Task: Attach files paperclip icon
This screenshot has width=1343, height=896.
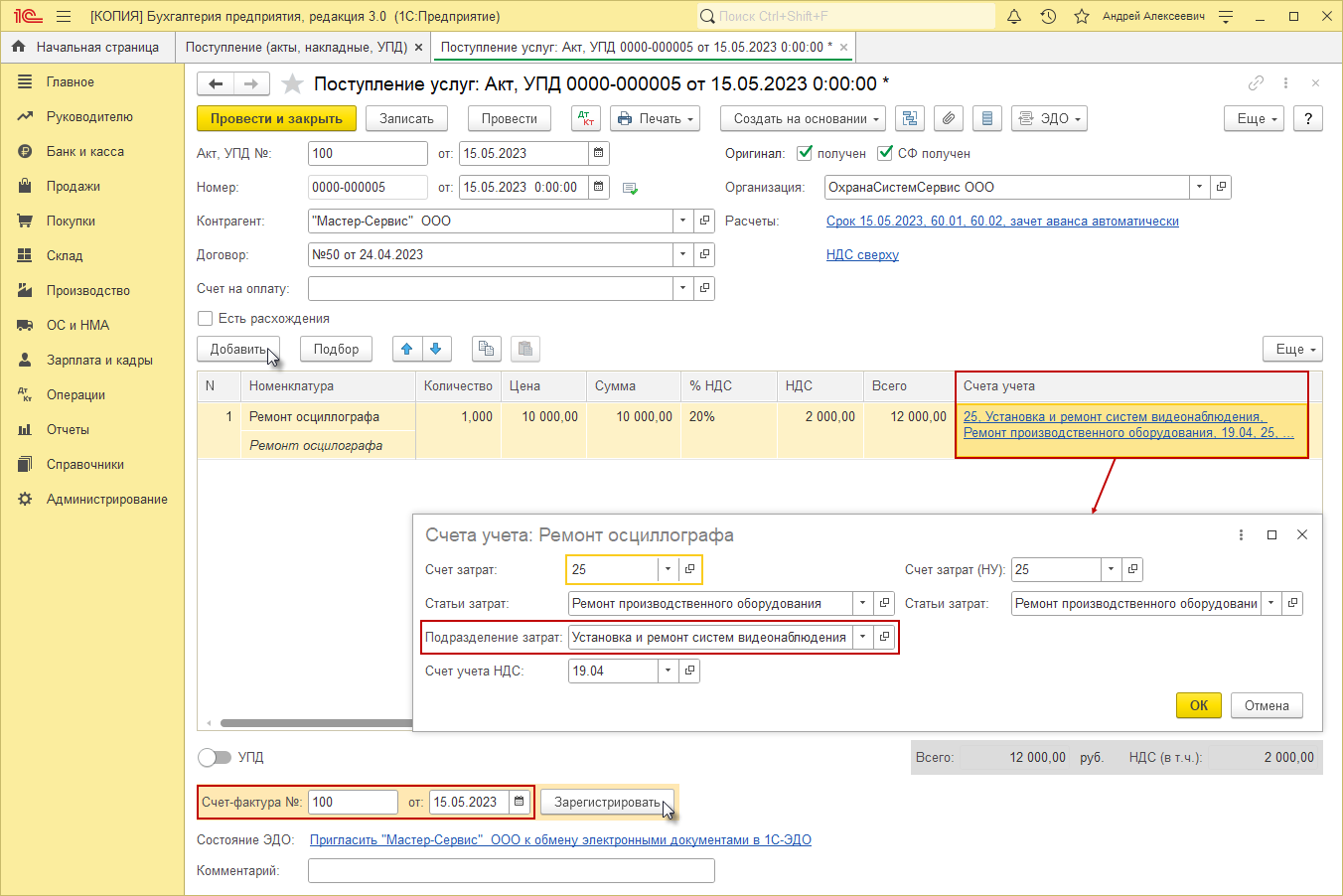Action: coord(949,118)
